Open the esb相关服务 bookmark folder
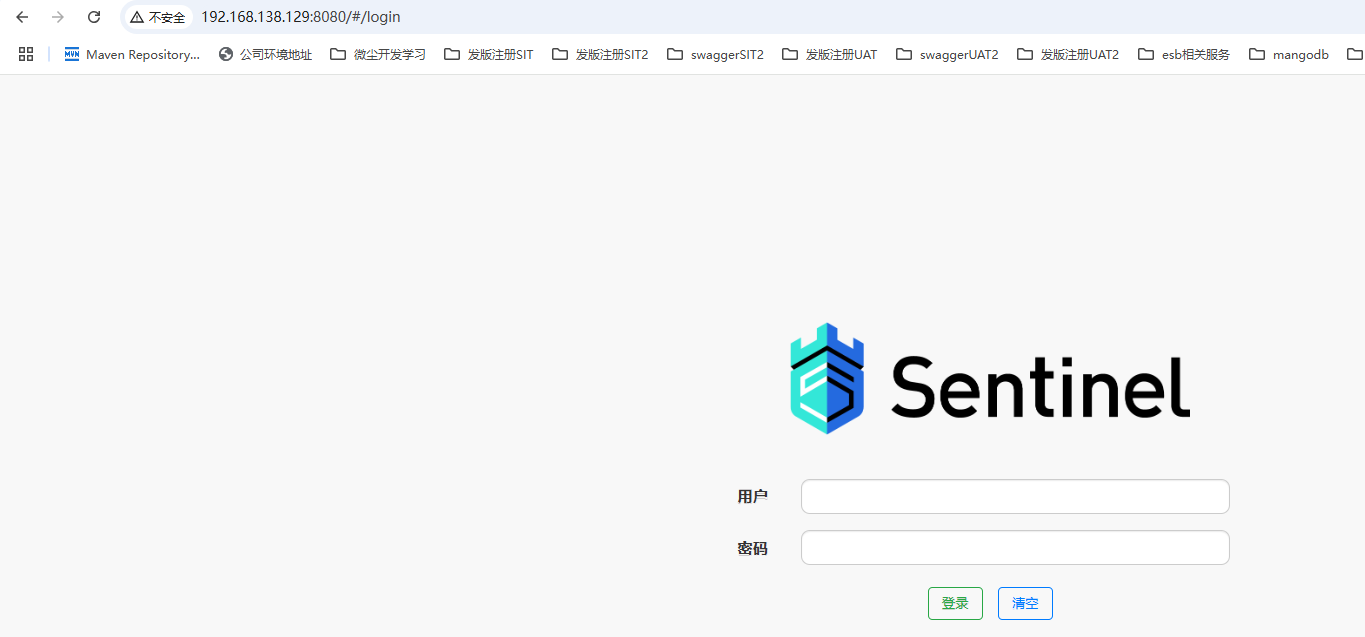 click(1184, 54)
